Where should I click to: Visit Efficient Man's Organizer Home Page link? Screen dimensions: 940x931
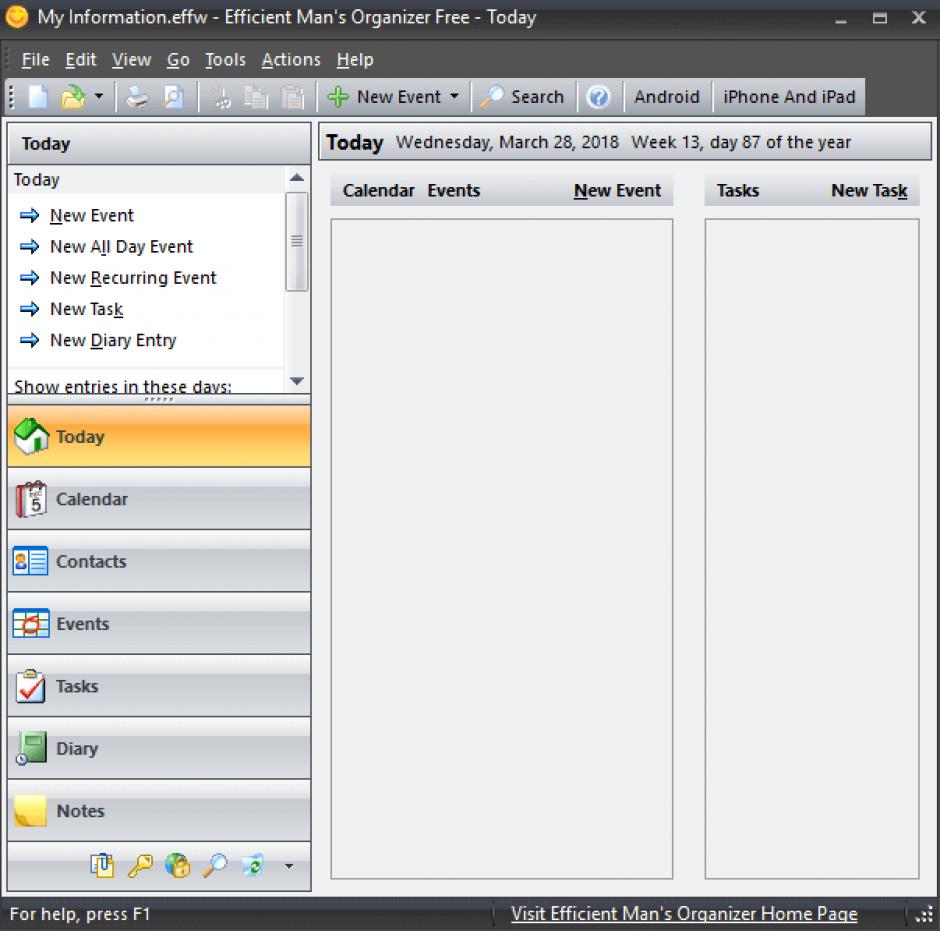[684, 914]
